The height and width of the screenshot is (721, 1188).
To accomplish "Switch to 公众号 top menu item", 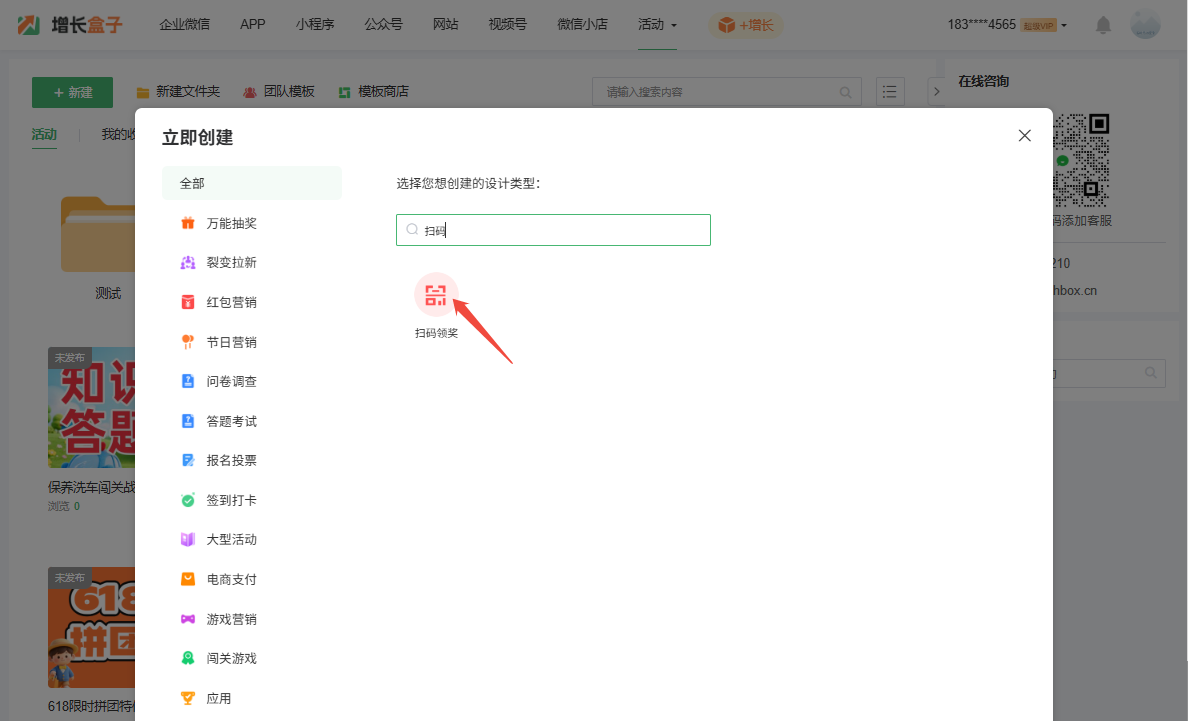I will point(383,24).
